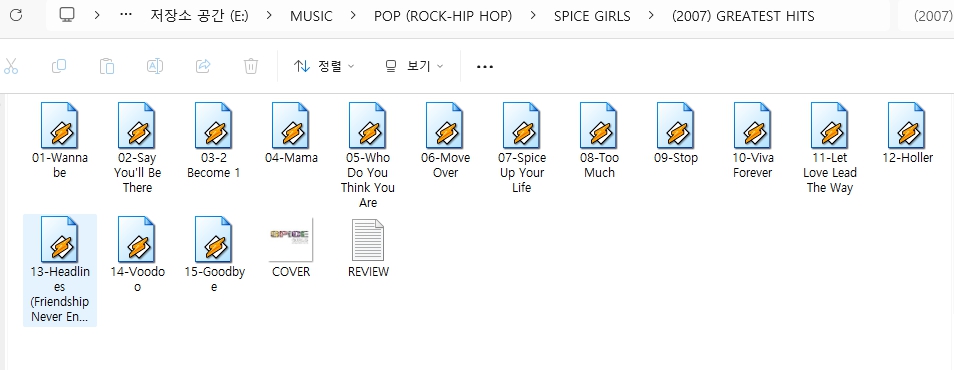
Task: Click the This PC monitor icon in breadcrumb
Action: point(68,15)
